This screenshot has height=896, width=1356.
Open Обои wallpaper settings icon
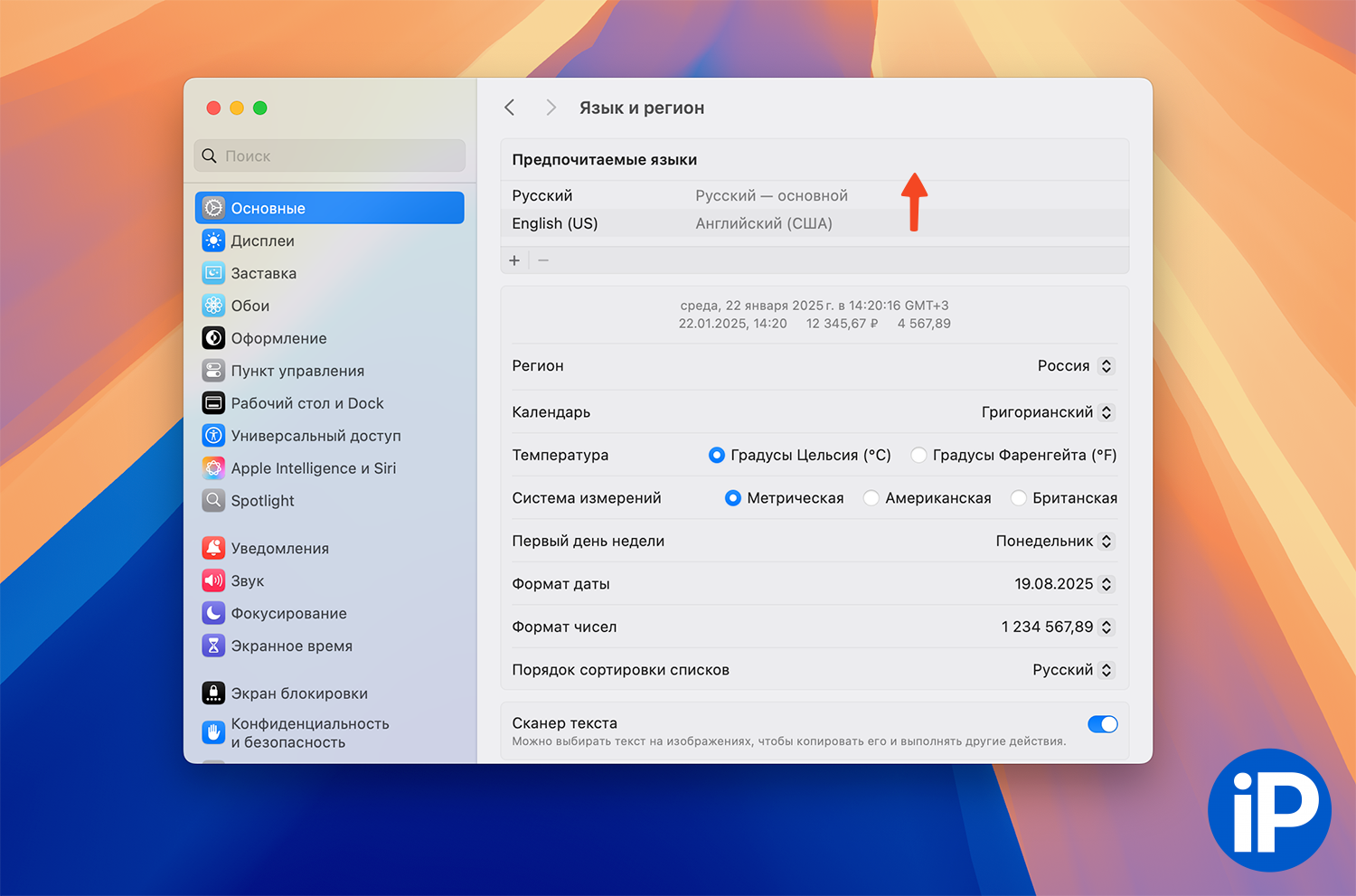213,306
